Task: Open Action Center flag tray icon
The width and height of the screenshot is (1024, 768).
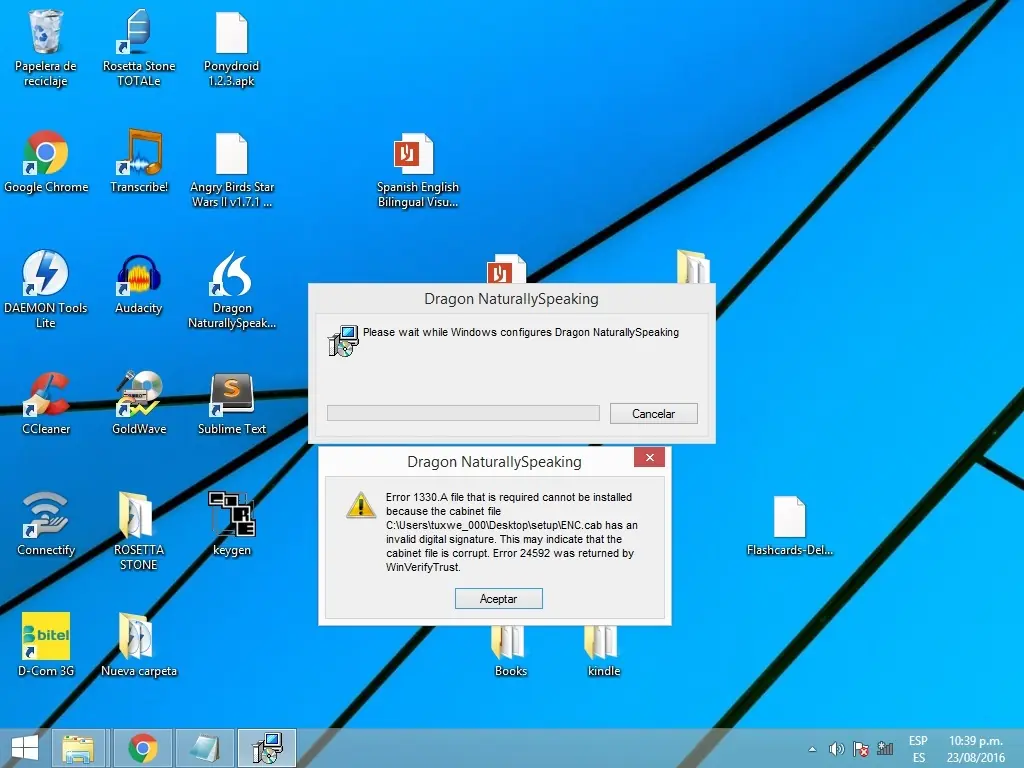Action: 861,749
